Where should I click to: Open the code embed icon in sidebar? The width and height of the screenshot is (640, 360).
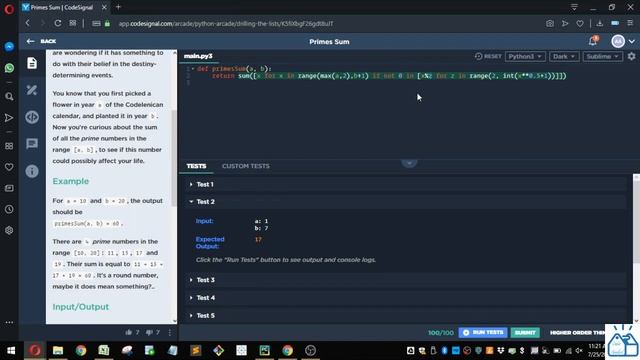[32, 117]
